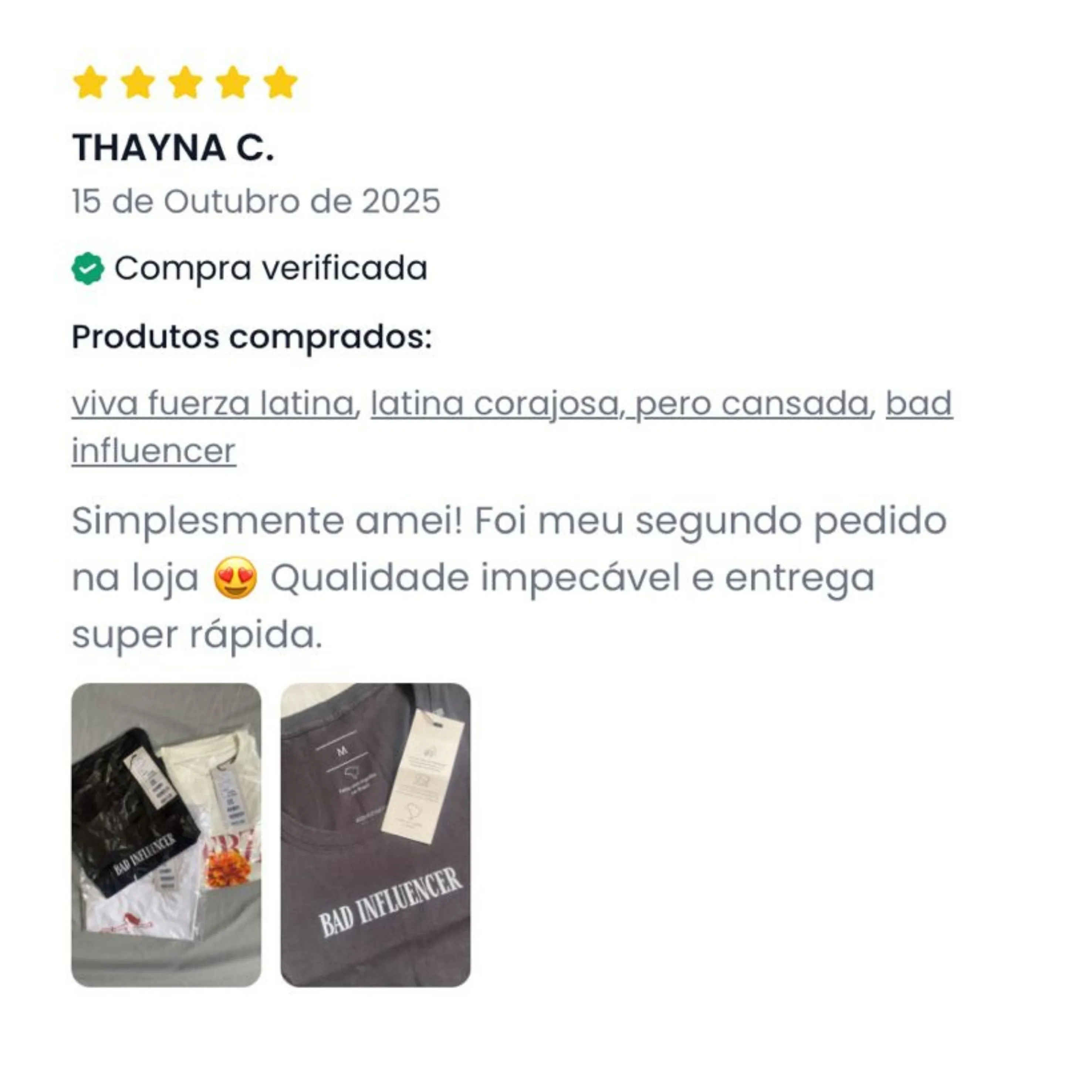Open the photo of packaged shirts
The height and width of the screenshot is (1092, 1092).
tap(166, 835)
